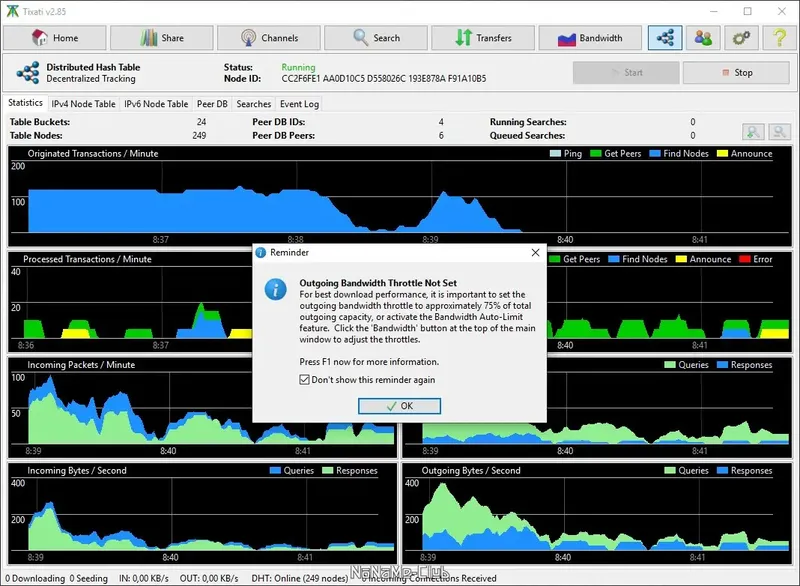Open Settings gears icon

click(x=741, y=38)
